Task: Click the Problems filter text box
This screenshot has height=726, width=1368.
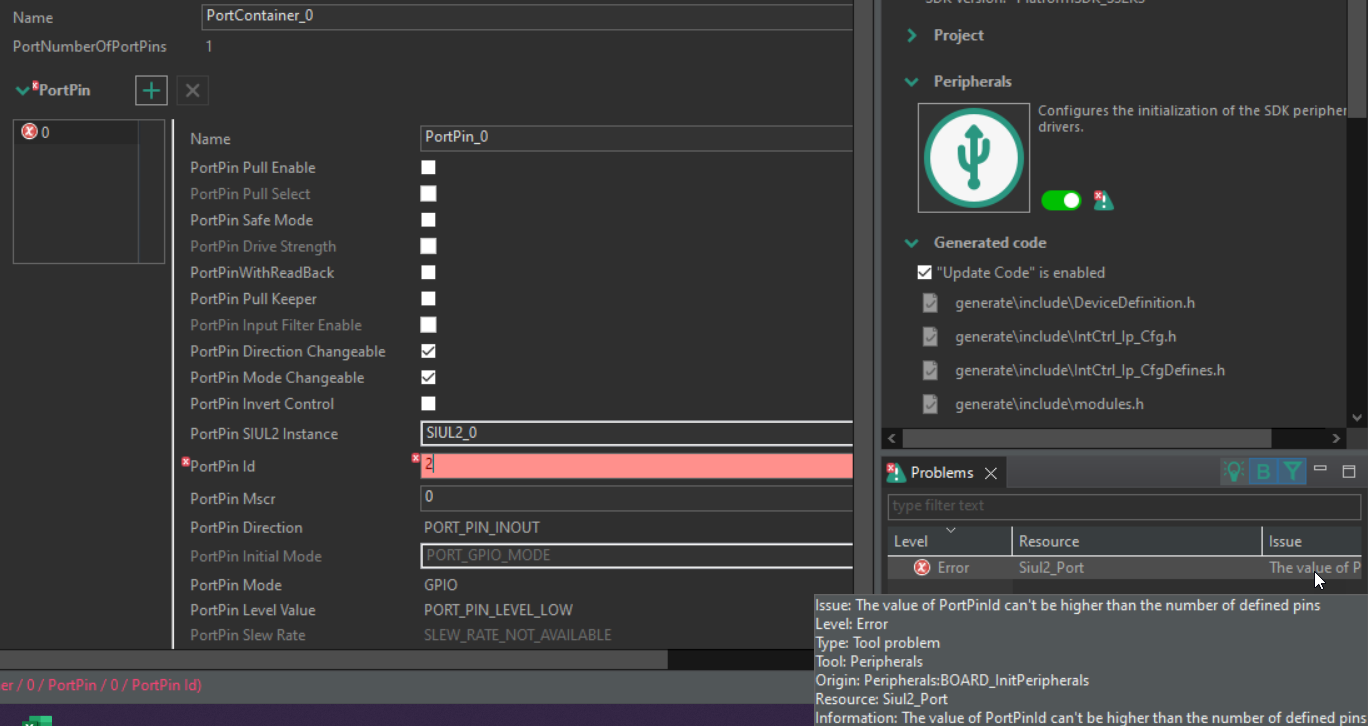Action: (x=1124, y=506)
